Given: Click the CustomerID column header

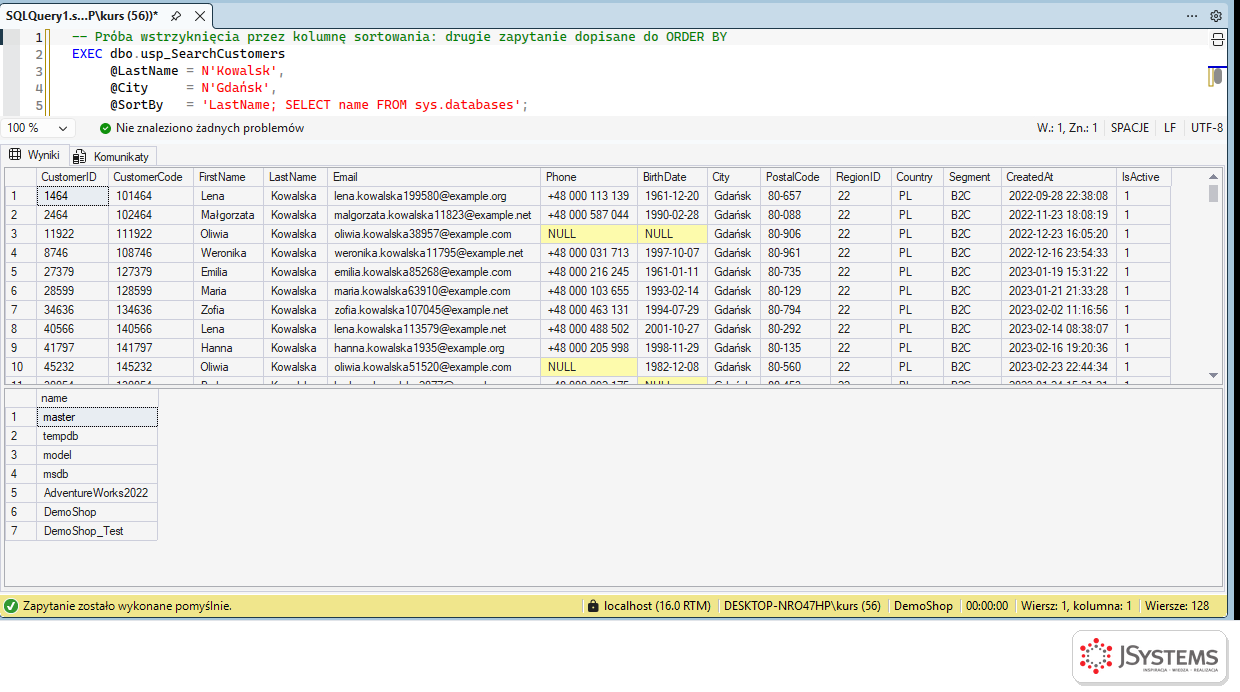Looking at the screenshot, I should point(73,177).
